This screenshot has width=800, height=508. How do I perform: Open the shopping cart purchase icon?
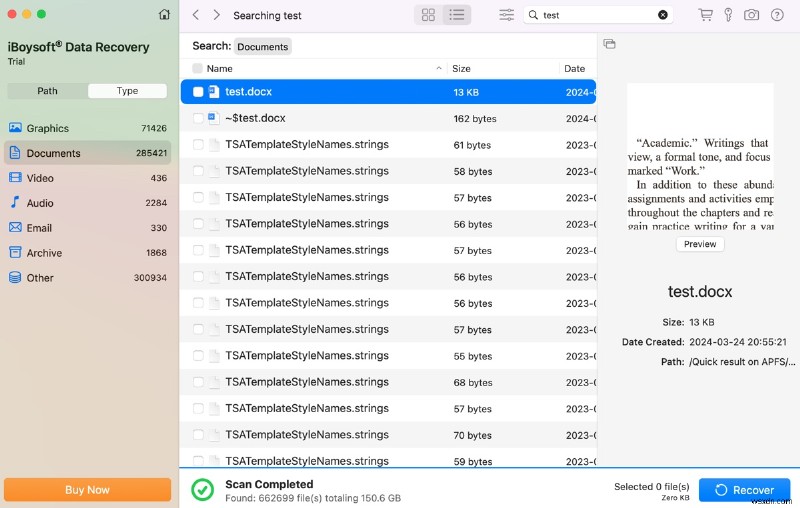pyautogui.click(x=705, y=15)
